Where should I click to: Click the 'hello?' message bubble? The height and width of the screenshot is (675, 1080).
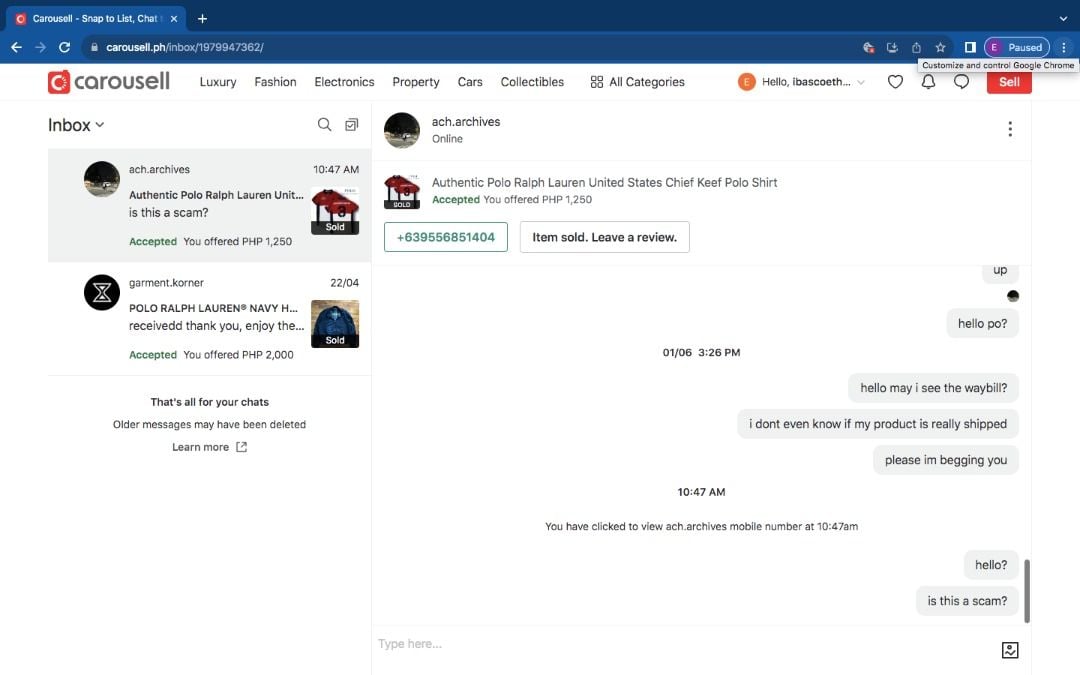[990, 565]
